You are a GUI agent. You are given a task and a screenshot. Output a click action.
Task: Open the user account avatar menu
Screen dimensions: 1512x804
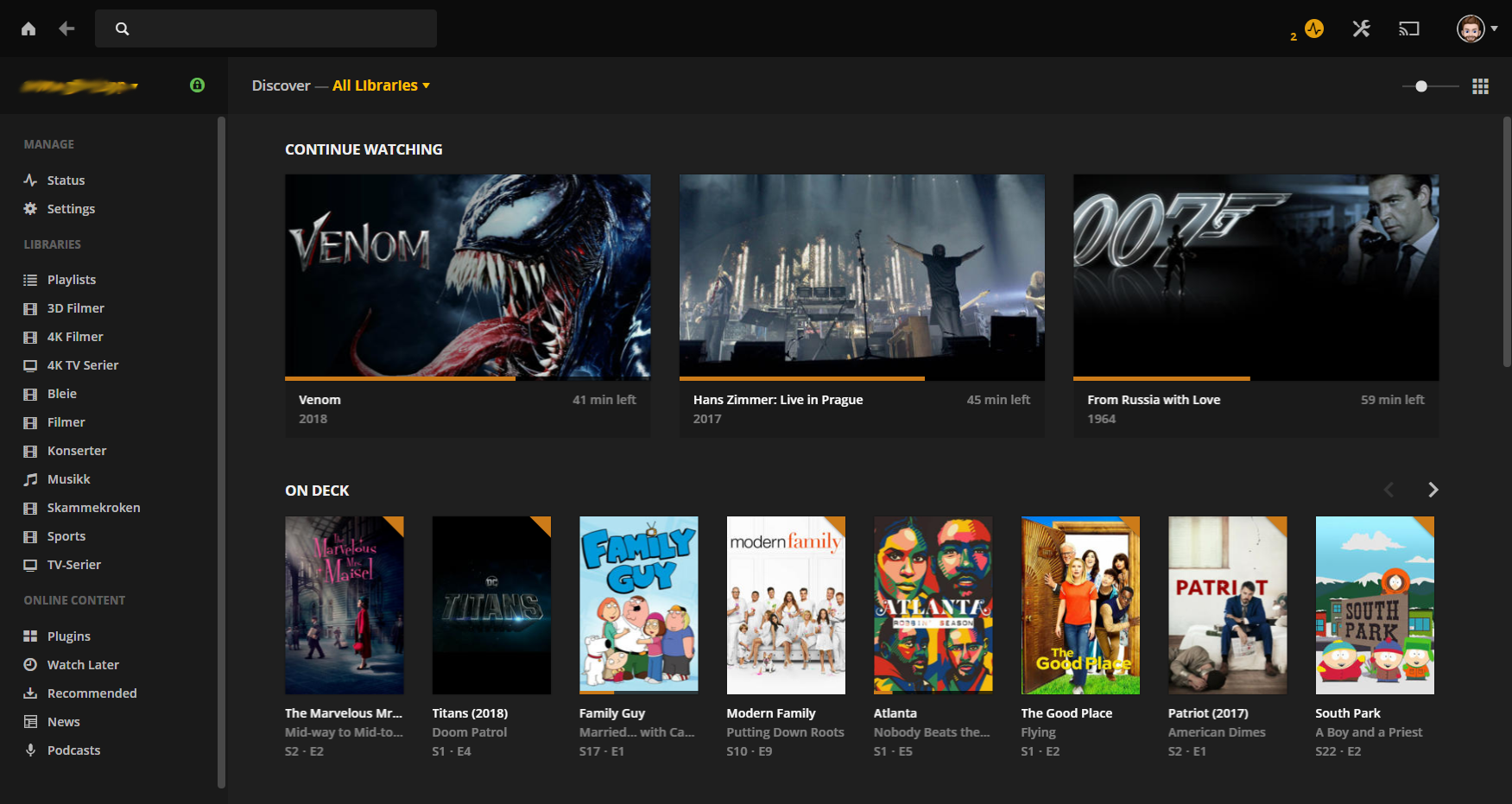click(x=1475, y=28)
